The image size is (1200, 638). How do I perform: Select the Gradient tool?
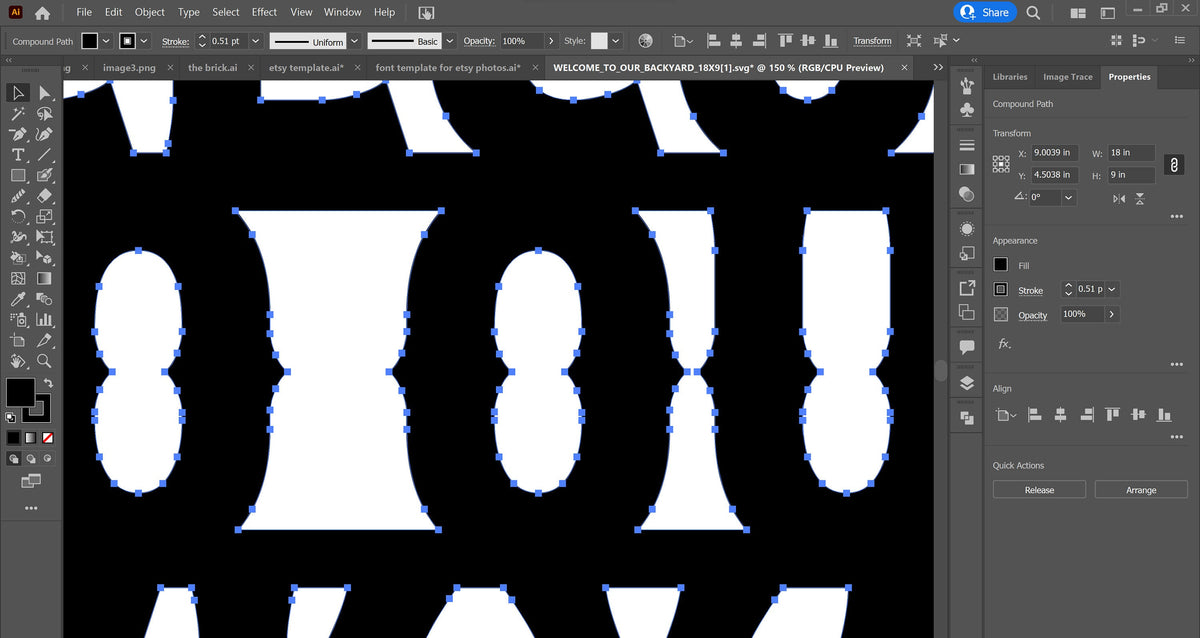click(x=44, y=279)
